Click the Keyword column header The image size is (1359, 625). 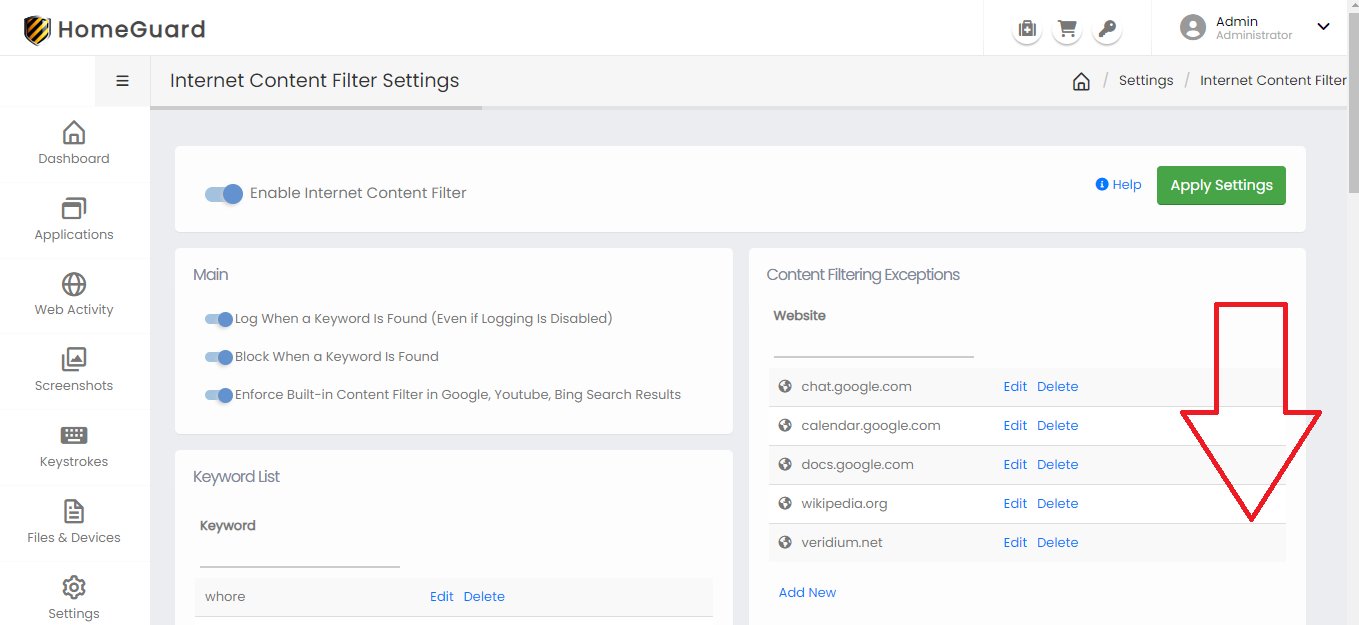click(227, 526)
